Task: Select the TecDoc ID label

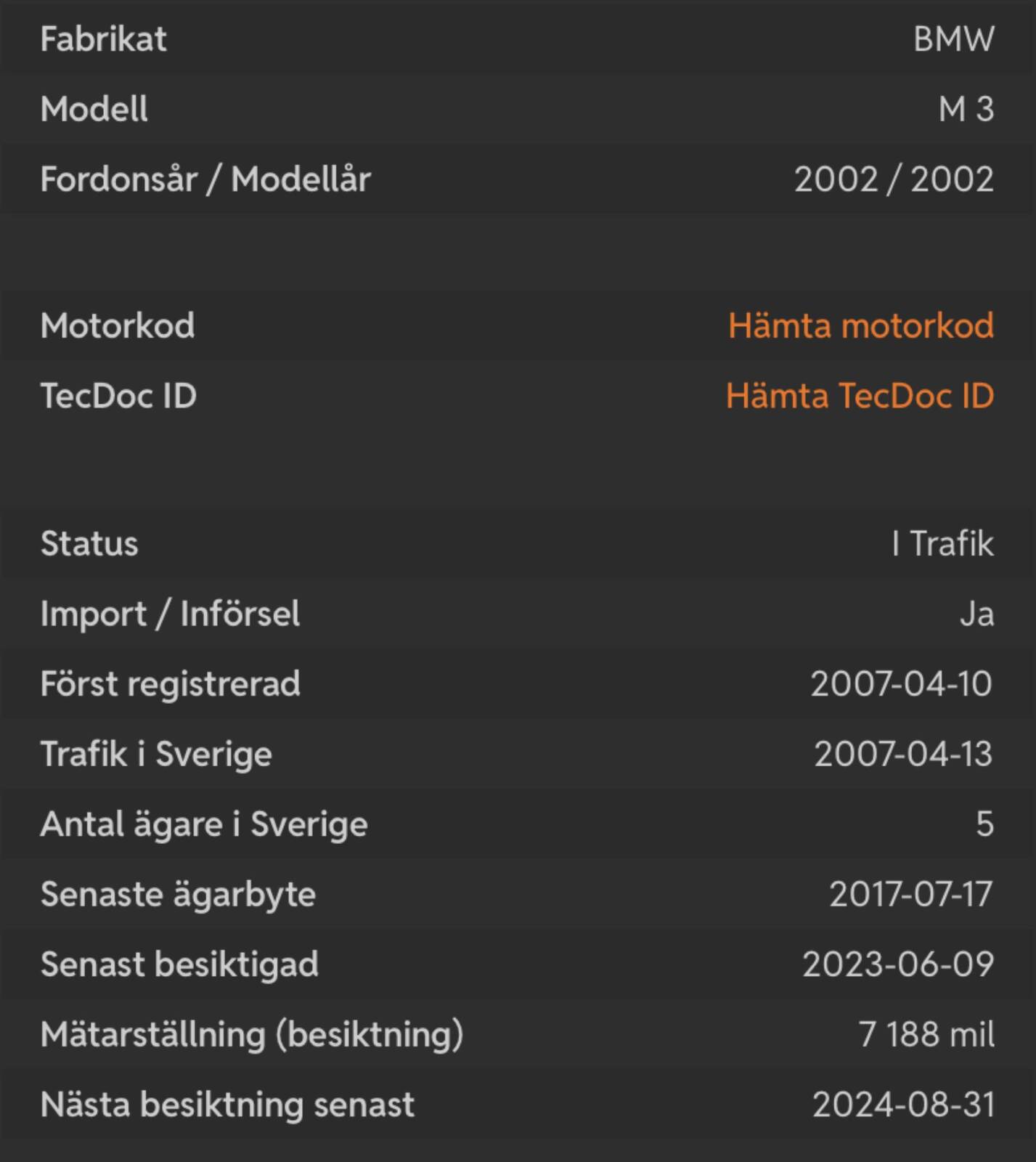Action: [118, 396]
